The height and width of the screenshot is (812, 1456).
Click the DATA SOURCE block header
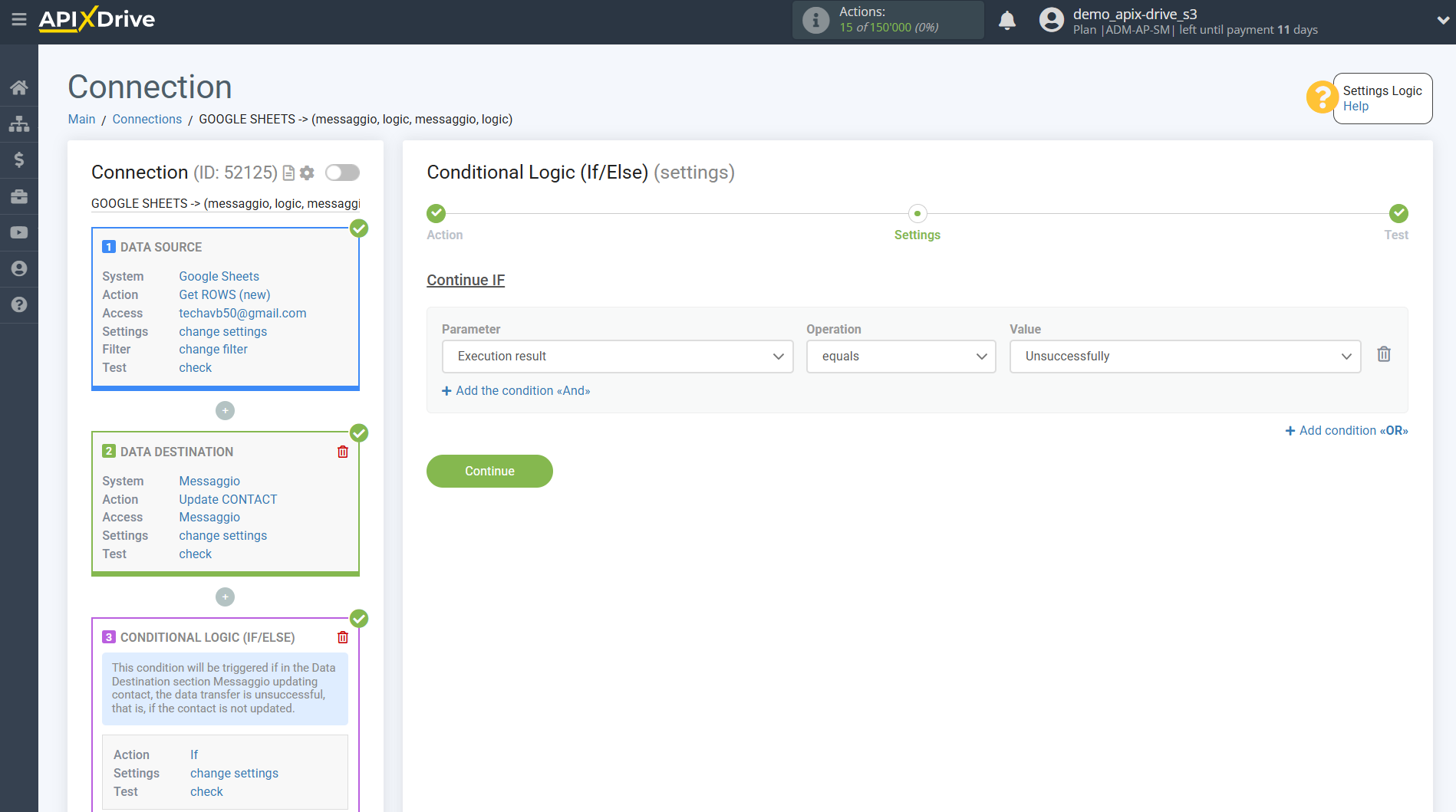[x=161, y=247]
